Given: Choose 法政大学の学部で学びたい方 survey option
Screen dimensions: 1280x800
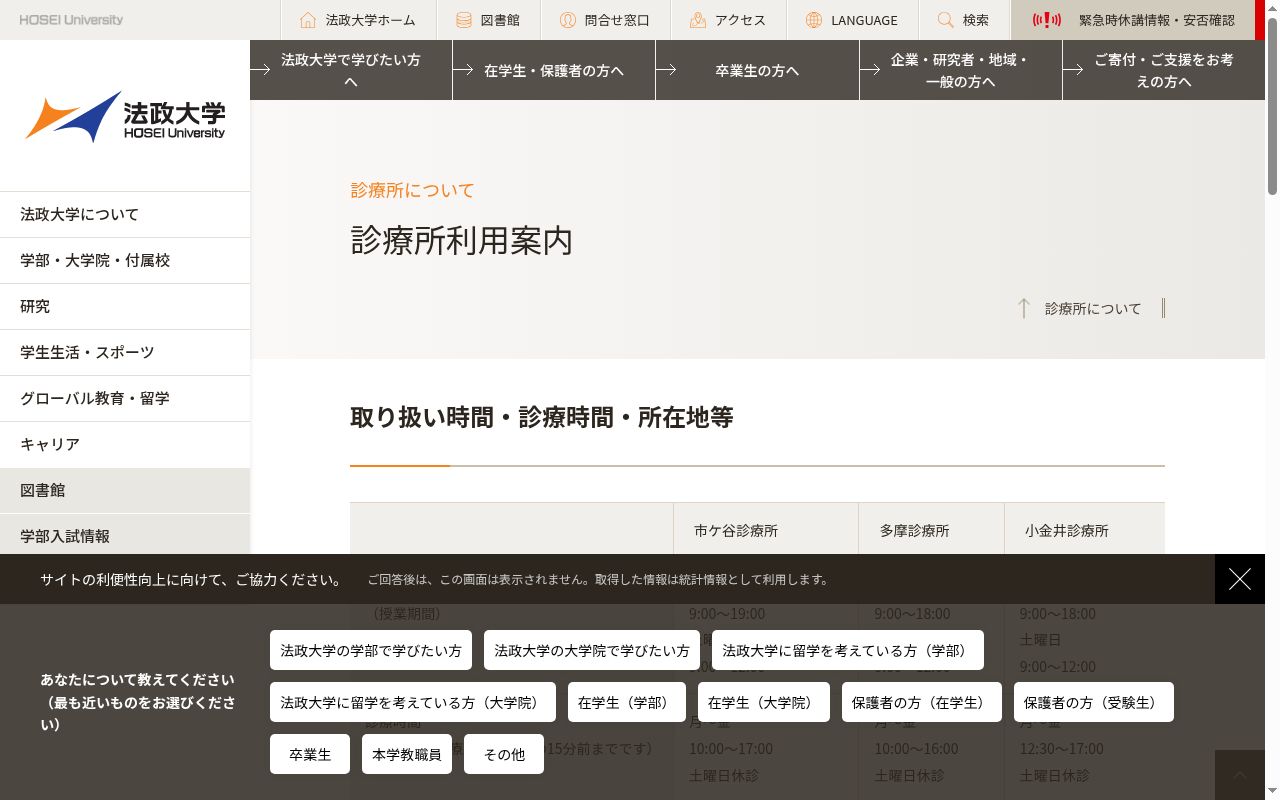Looking at the screenshot, I should click(x=371, y=650).
